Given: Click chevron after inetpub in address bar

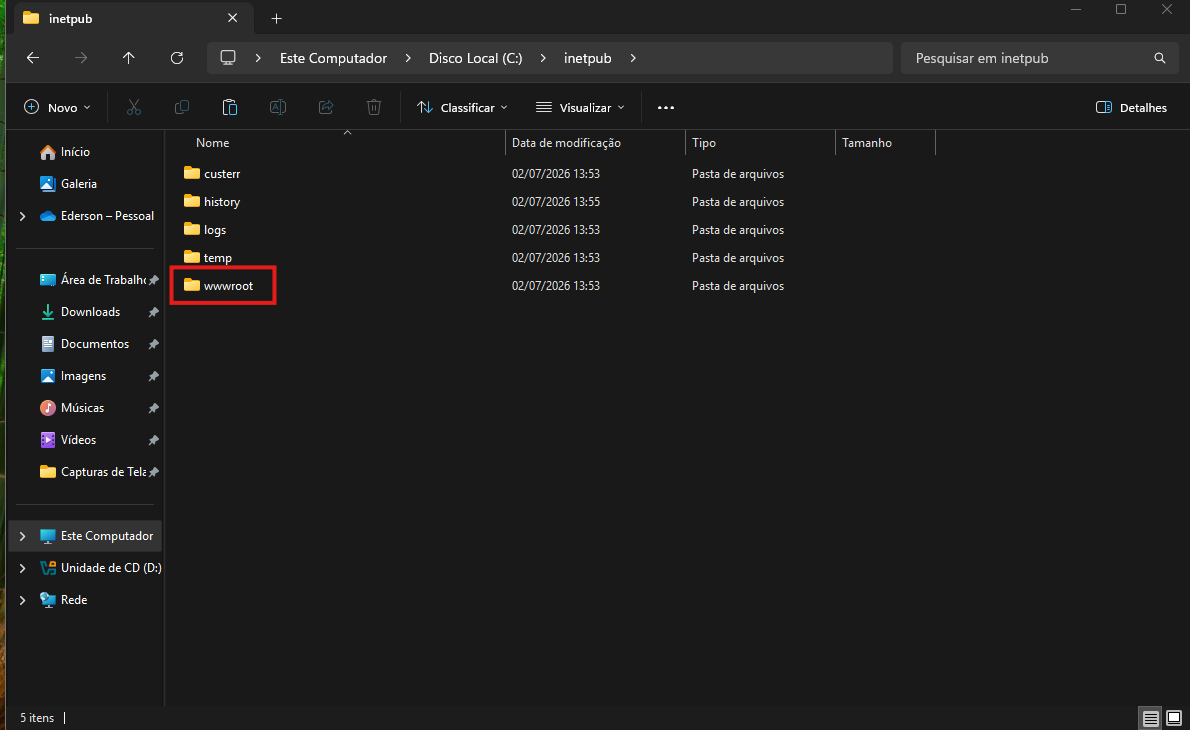Looking at the screenshot, I should (633, 58).
